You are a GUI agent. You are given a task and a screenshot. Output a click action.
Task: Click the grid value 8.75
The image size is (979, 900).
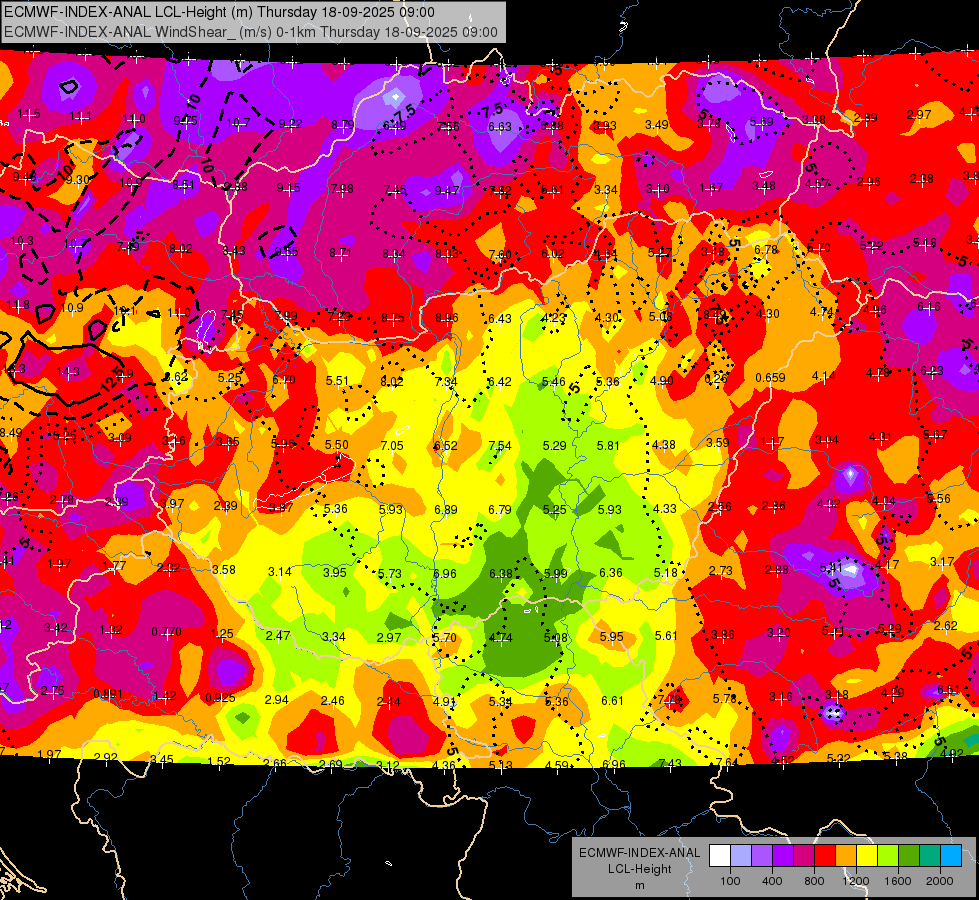(x=393, y=318)
